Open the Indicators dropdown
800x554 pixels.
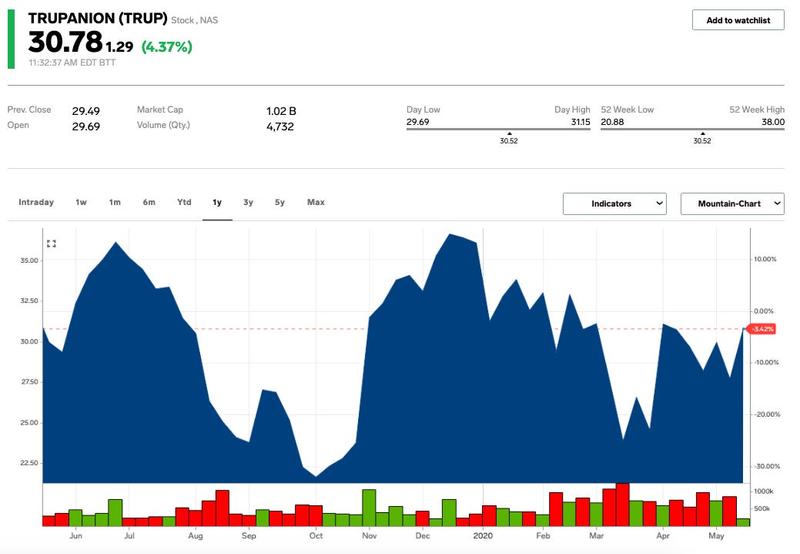coord(614,204)
